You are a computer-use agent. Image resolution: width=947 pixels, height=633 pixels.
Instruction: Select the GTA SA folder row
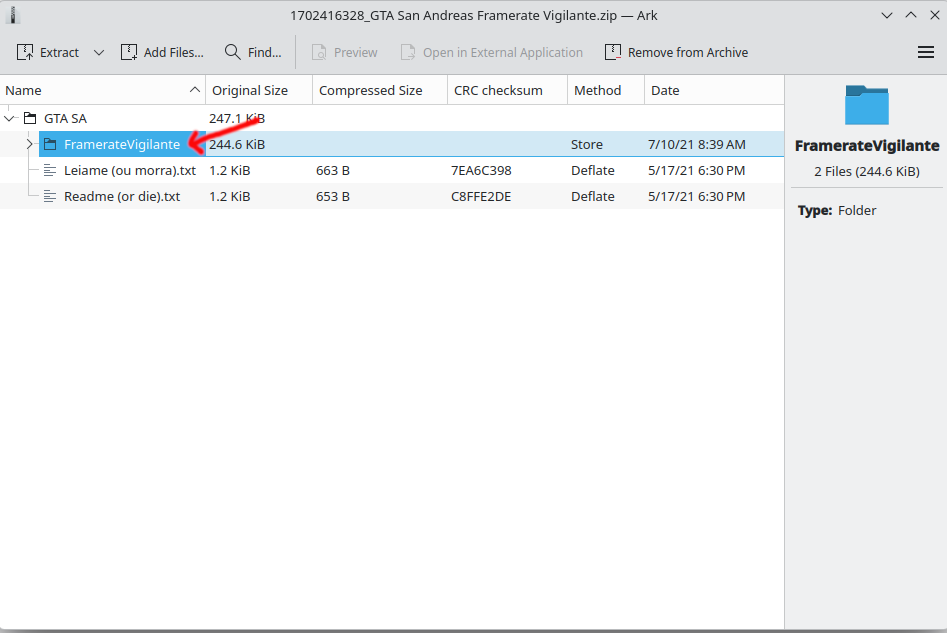(392, 118)
